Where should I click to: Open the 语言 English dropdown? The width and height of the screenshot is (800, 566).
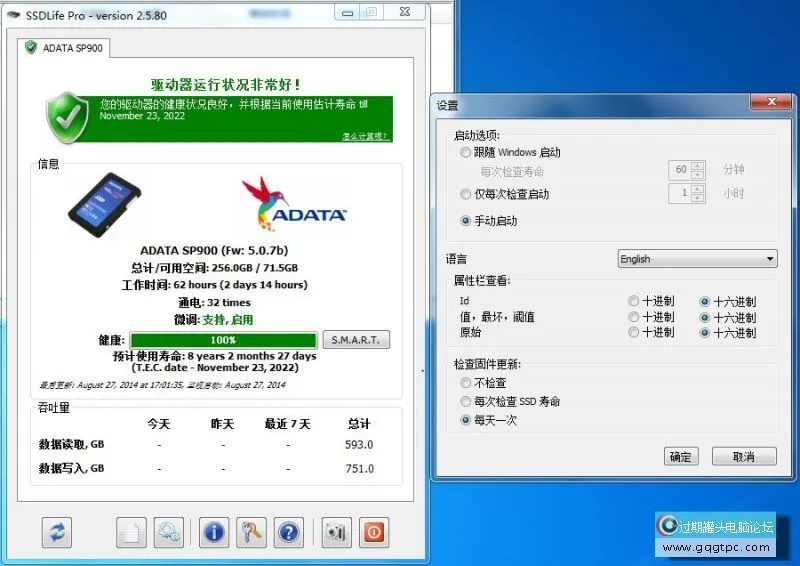click(697, 259)
